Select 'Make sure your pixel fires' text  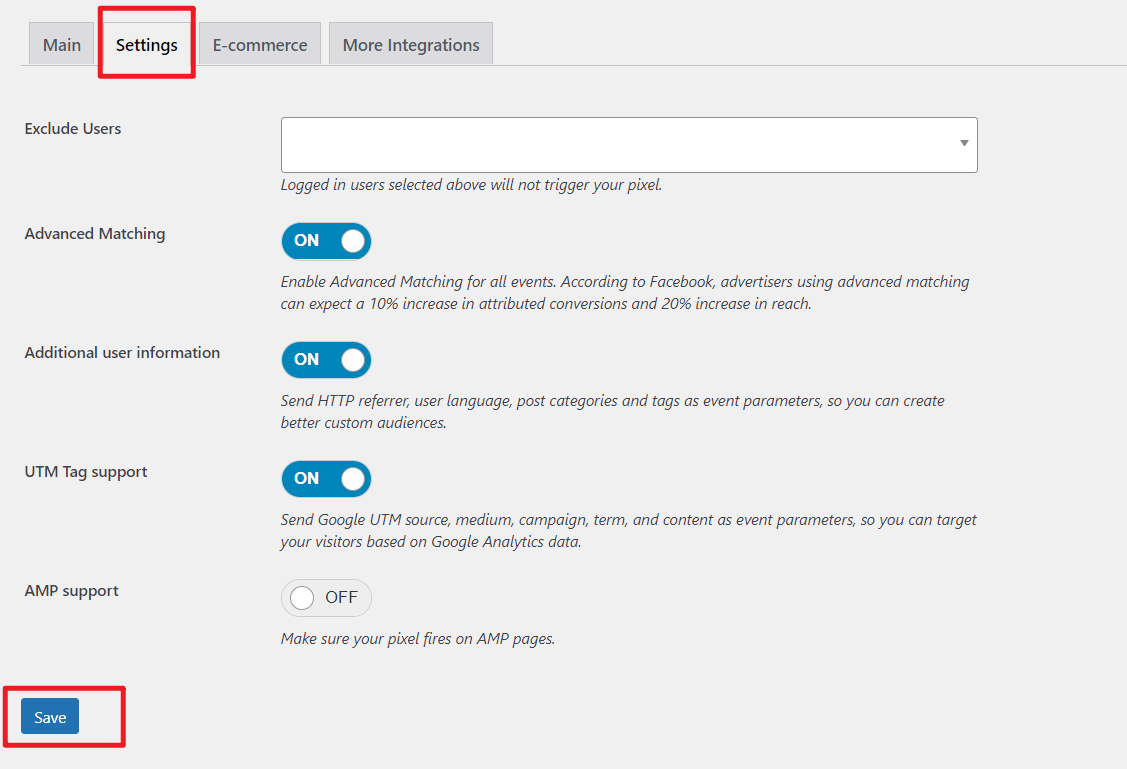pos(418,639)
